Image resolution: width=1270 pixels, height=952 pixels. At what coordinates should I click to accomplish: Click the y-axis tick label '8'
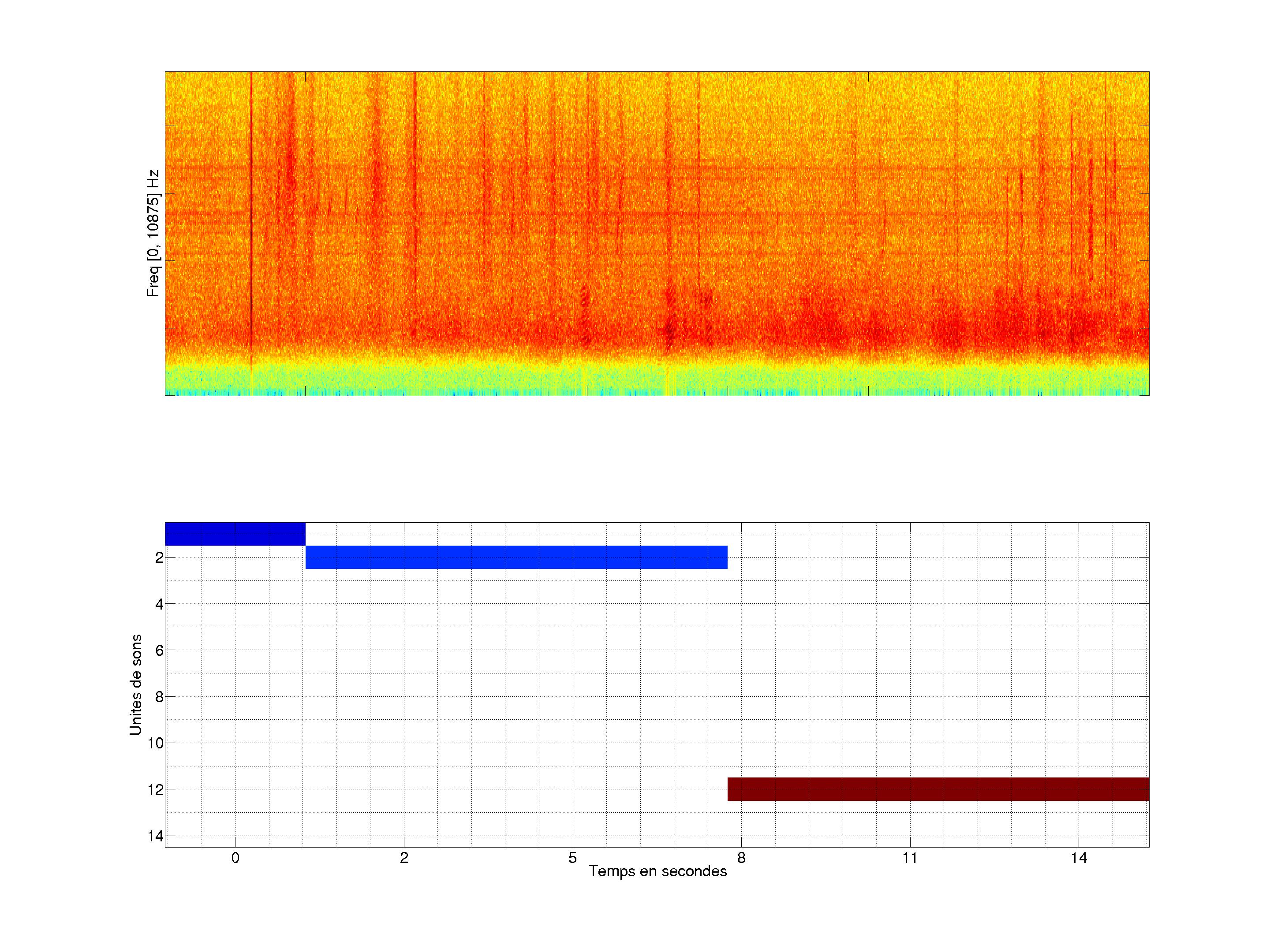[x=159, y=697]
